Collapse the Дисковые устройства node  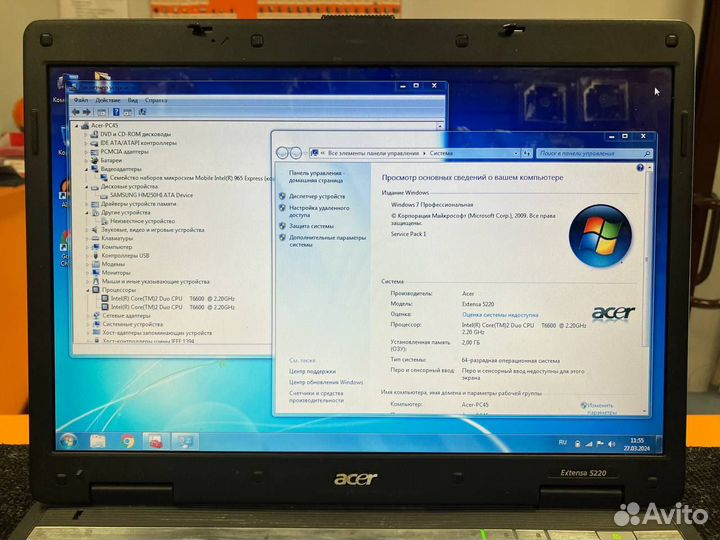[x=86, y=187]
